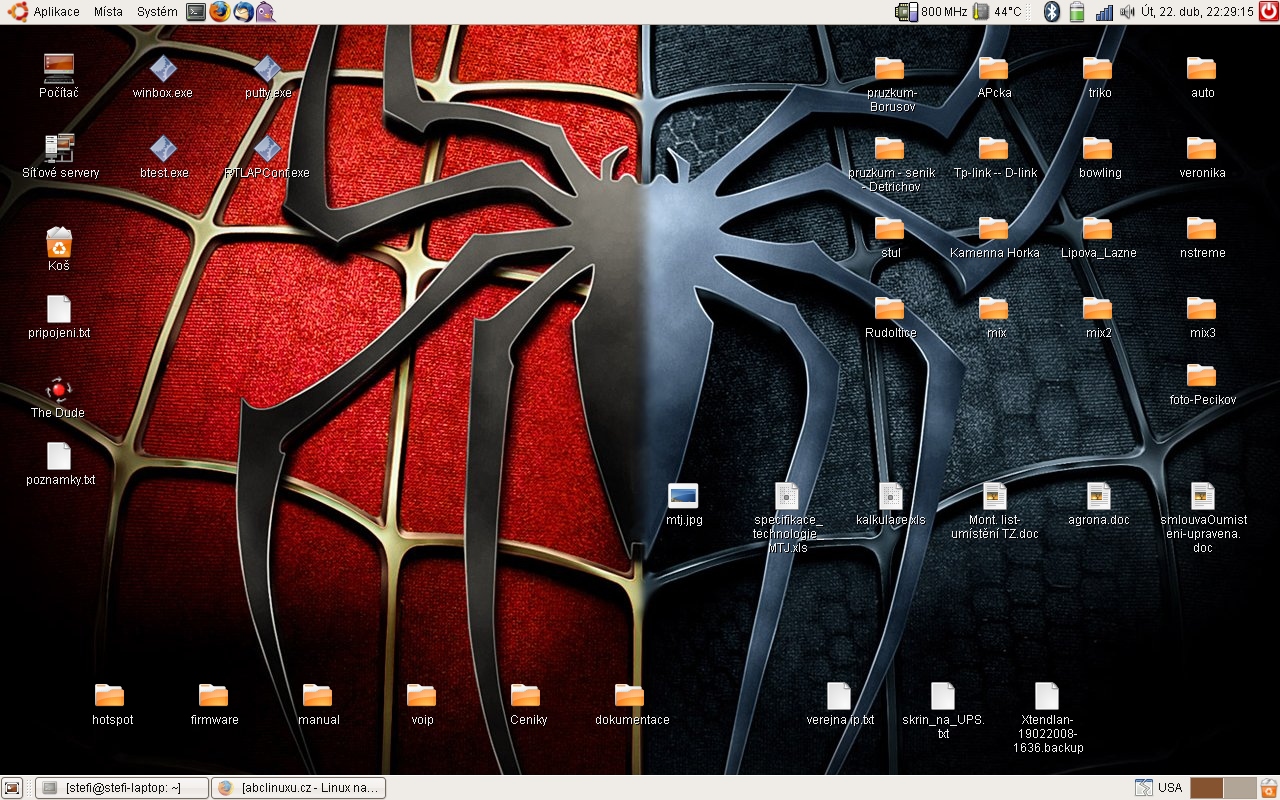Select the nstreme folder

point(1202,237)
